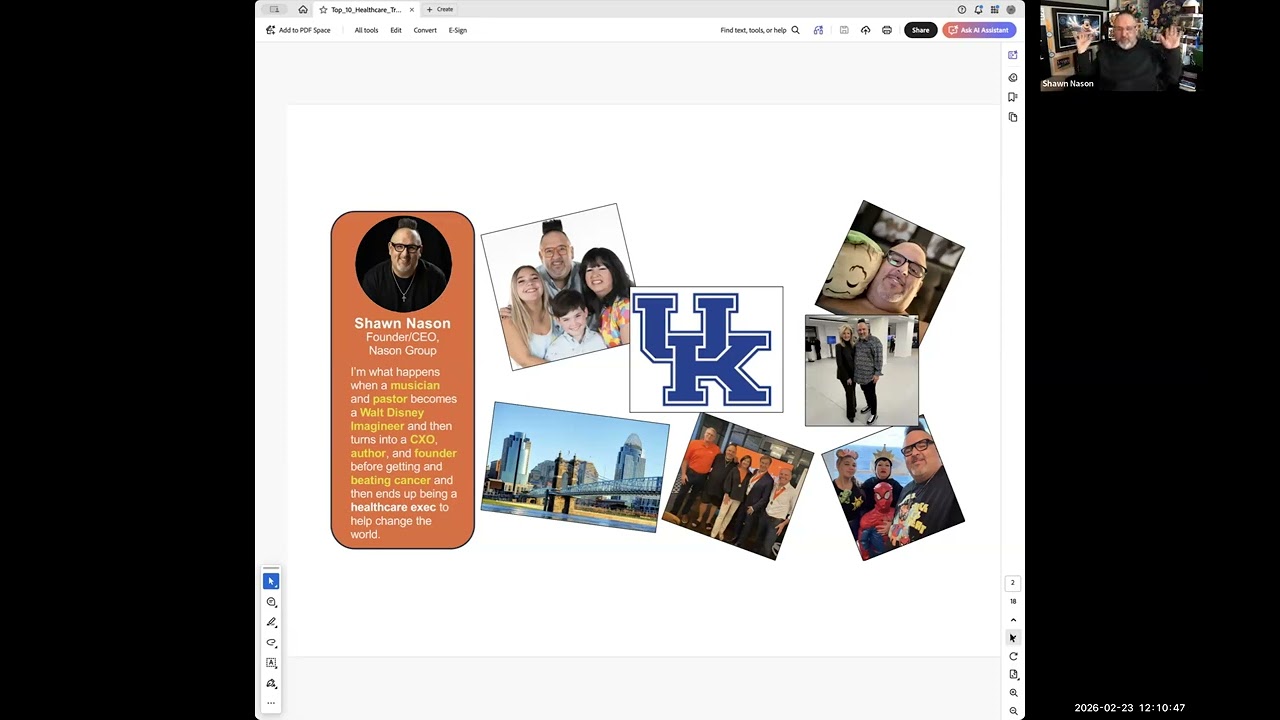Activate the add text box tool
Screen dimensions: 1280x720
271,663
